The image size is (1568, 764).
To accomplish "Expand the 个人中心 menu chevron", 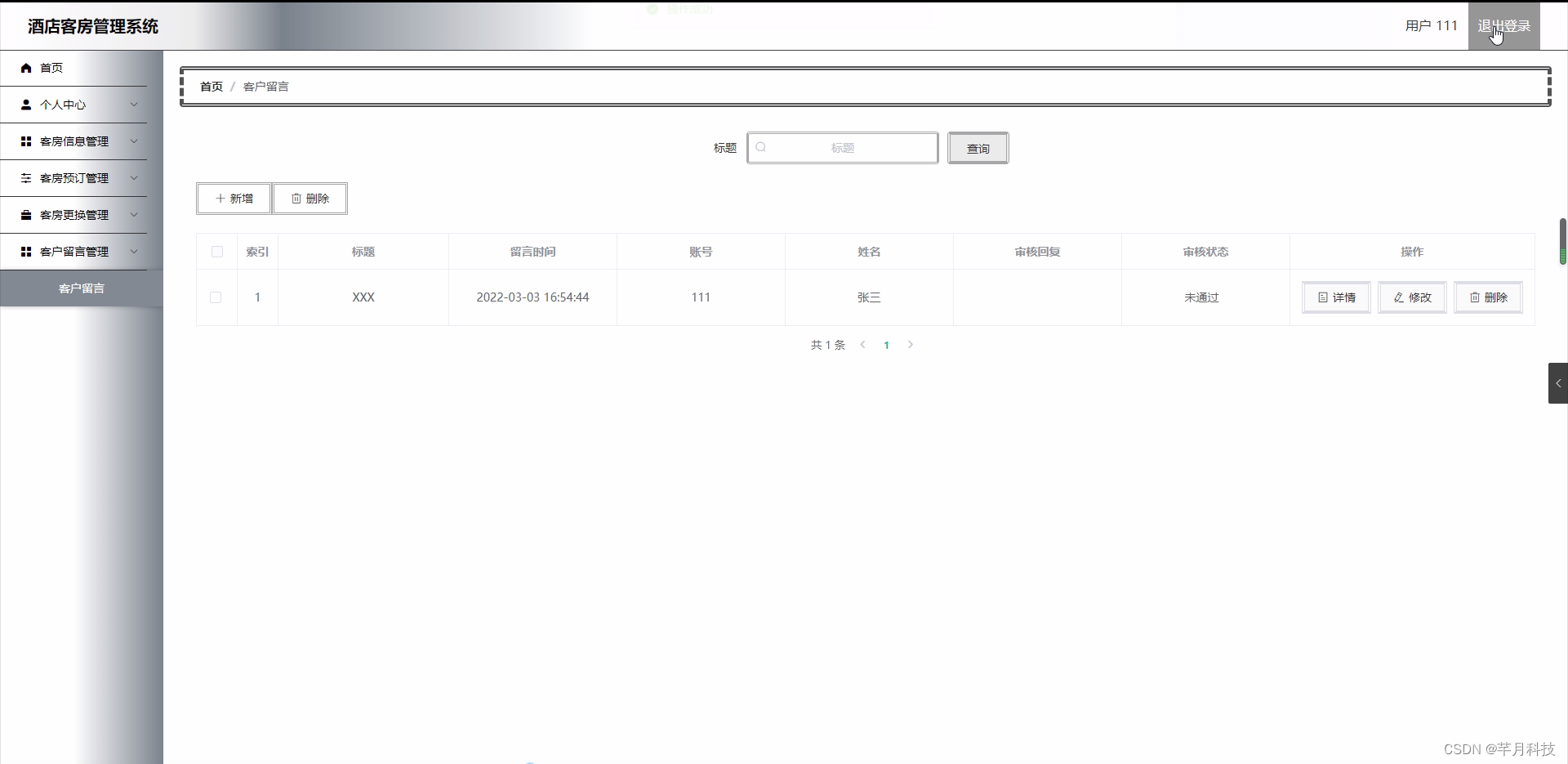I will pyautogui.click(x=134, y=105).
